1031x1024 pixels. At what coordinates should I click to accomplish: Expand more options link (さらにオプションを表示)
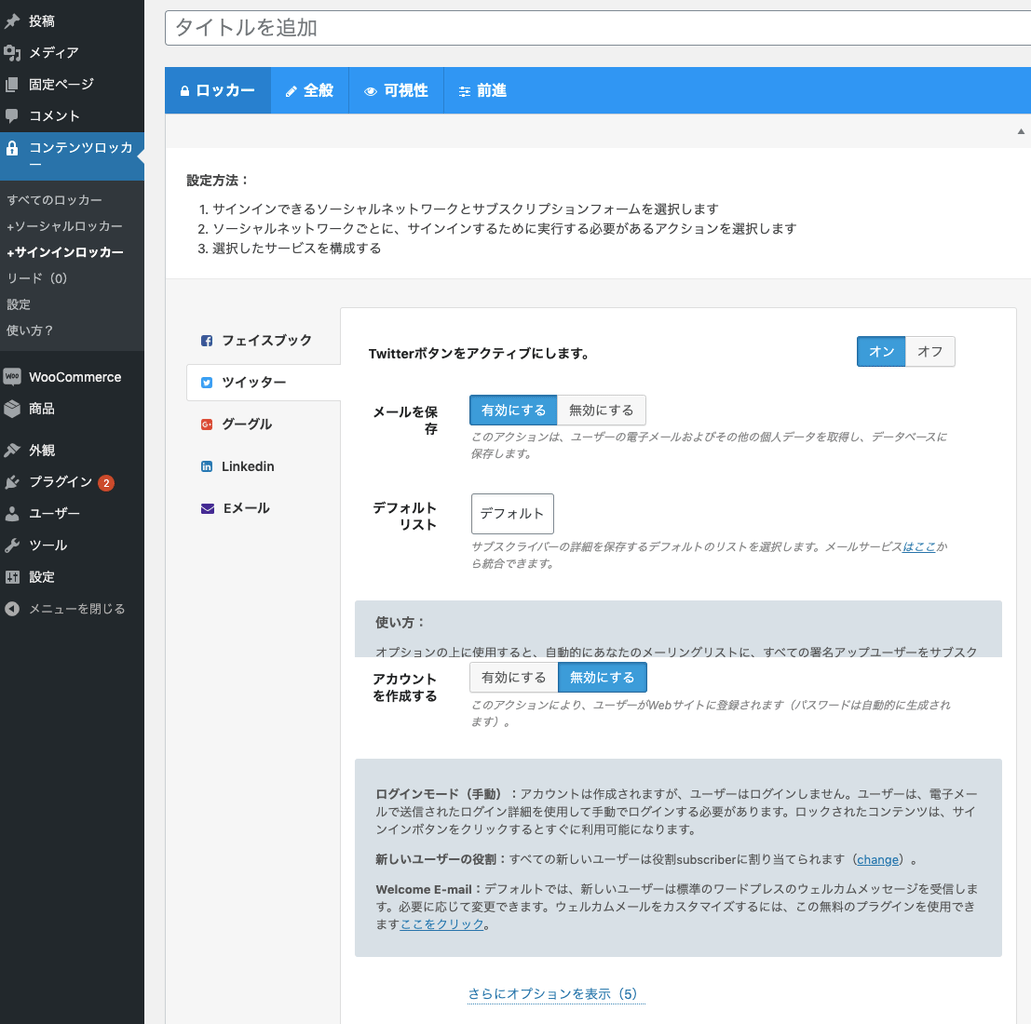552,994
